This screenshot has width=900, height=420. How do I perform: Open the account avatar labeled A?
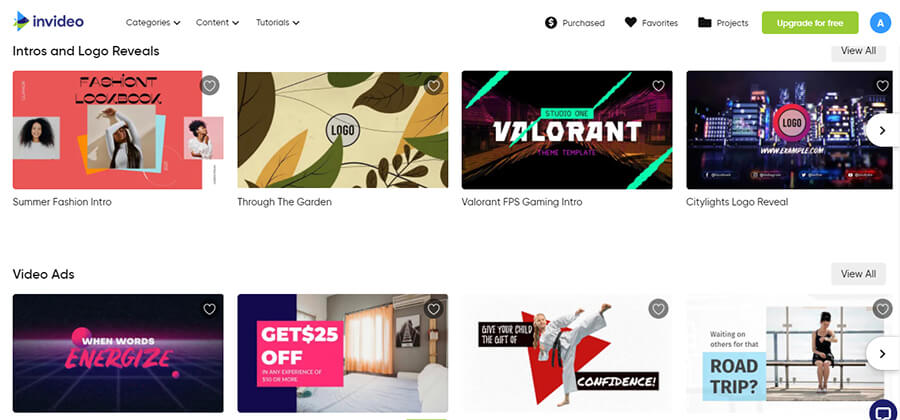tap(880, 22)
